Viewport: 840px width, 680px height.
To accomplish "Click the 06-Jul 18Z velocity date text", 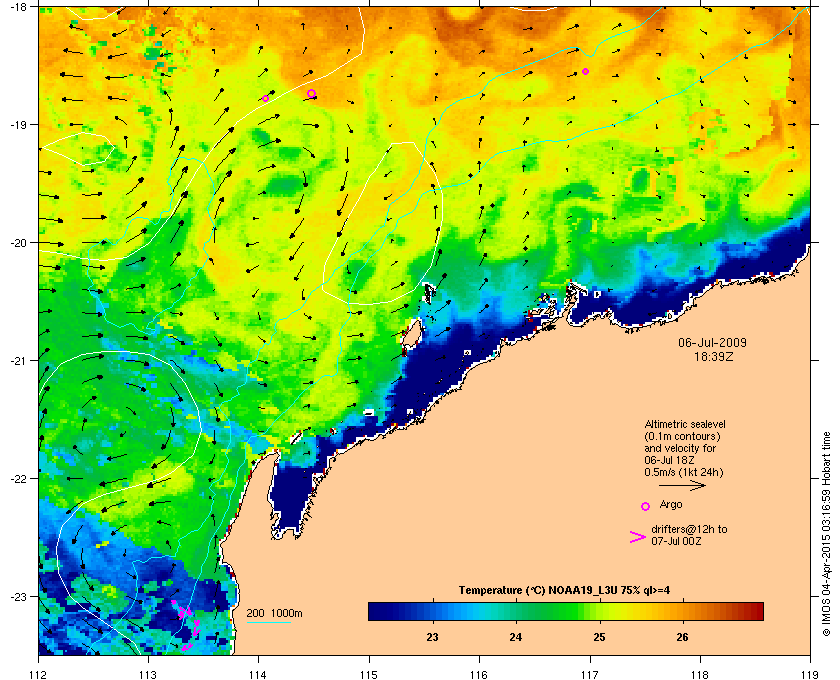I will click(x=670, y=460).
